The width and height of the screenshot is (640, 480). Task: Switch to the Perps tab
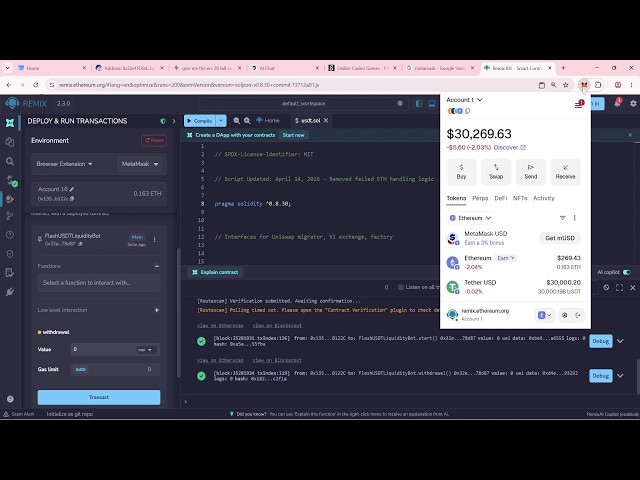(480, 198)
